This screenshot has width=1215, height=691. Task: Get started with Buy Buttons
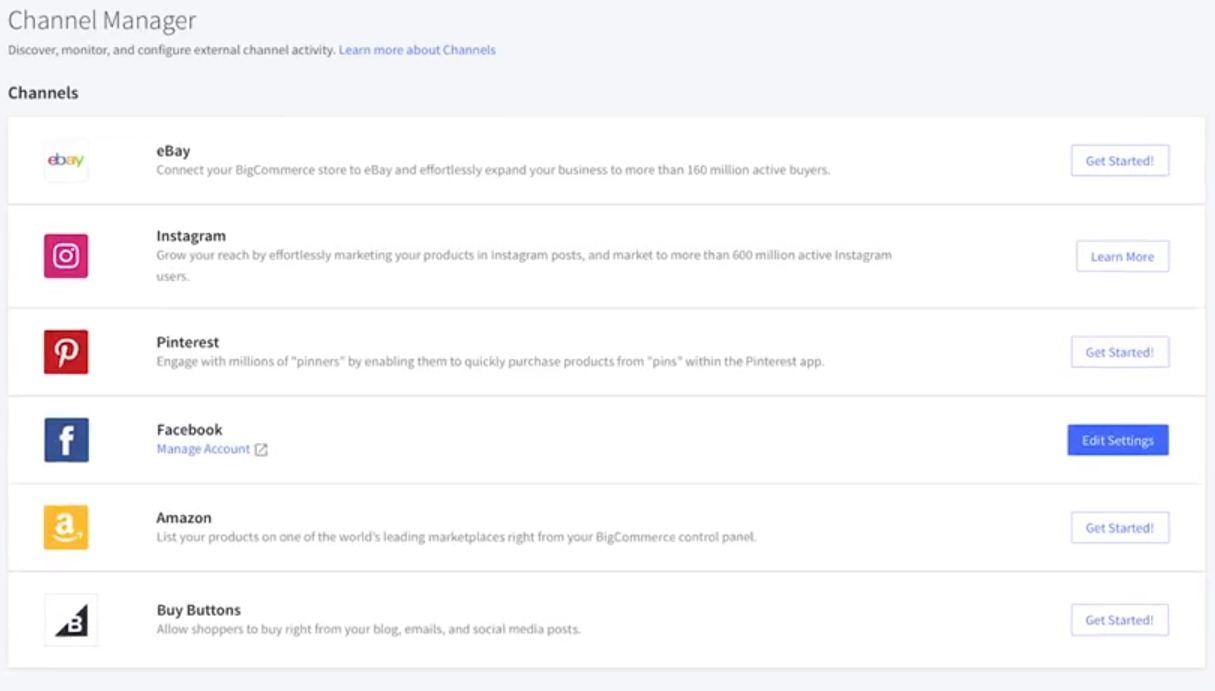pyautogui.click(x=1120, y=620)
